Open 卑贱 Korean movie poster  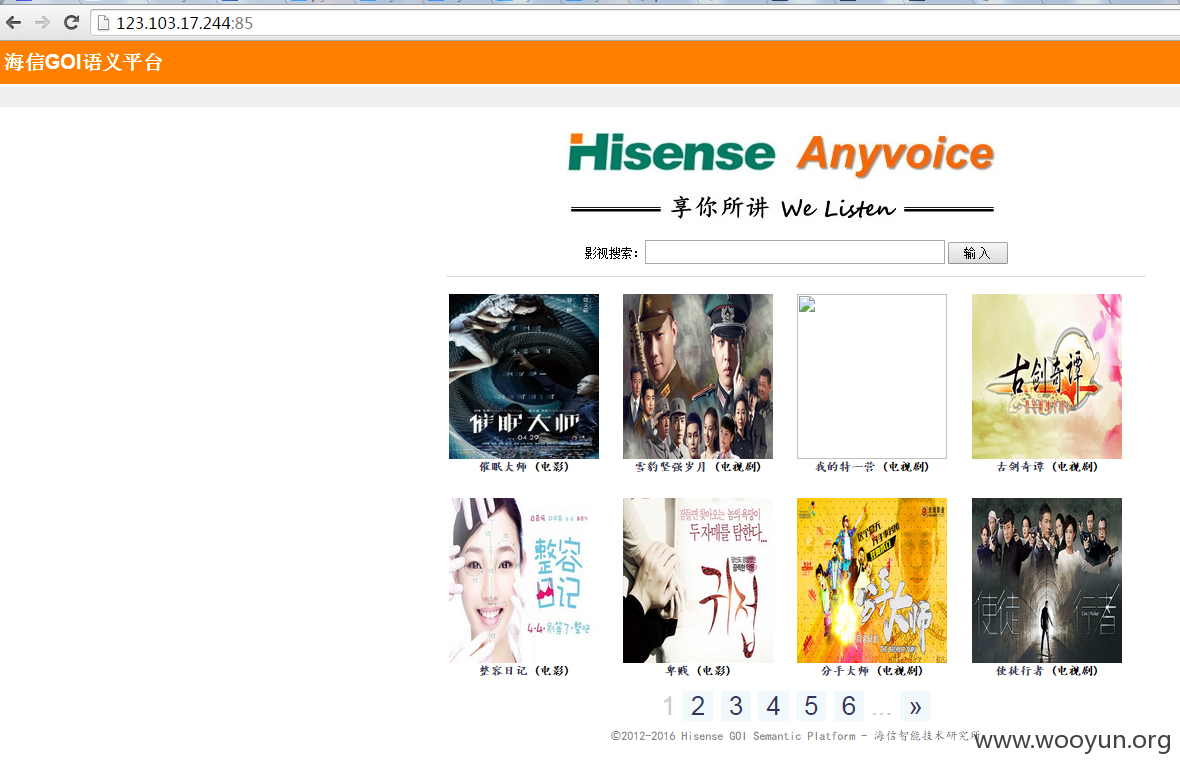coord(698,580)
